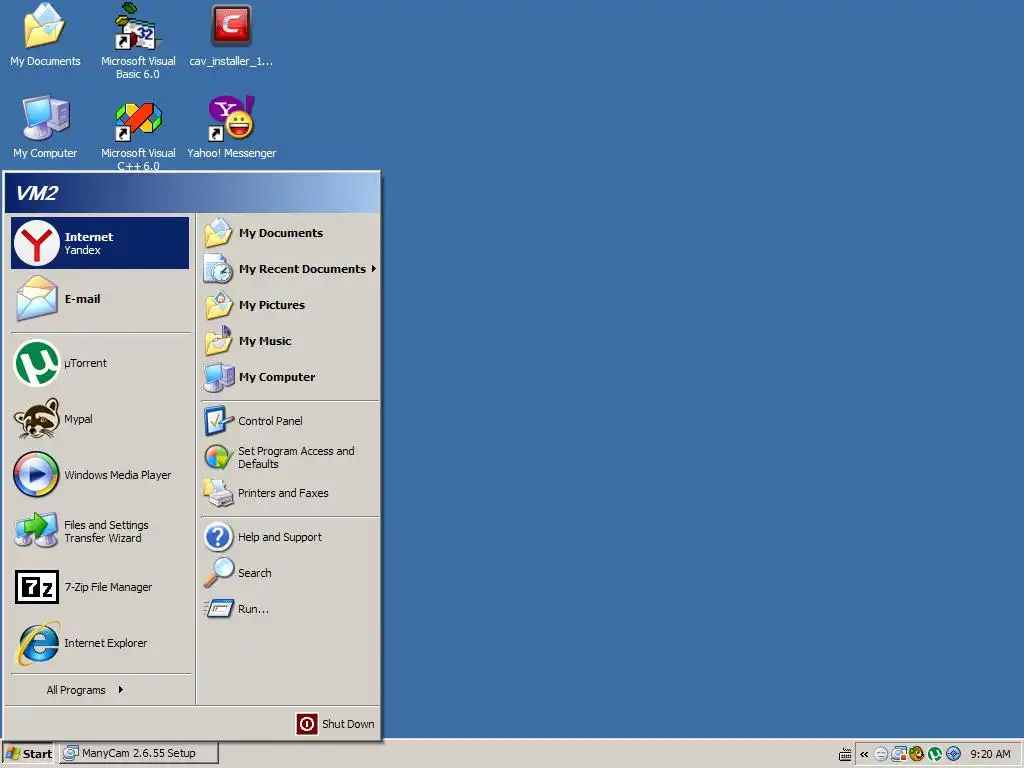
Task: Open Search from Start menu
Action: tap(290, 573)
